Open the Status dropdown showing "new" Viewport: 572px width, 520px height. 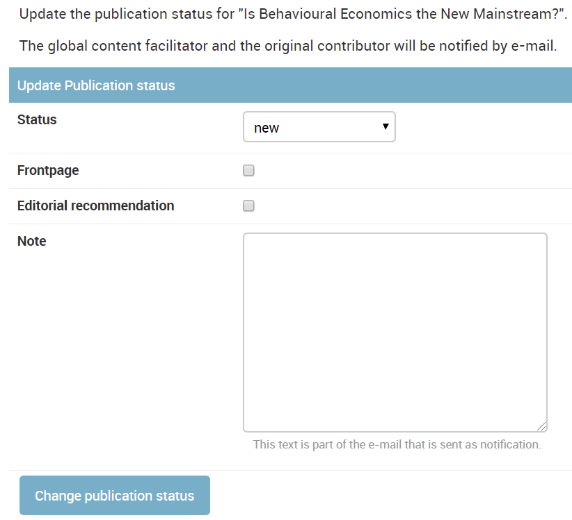(319, 127)
